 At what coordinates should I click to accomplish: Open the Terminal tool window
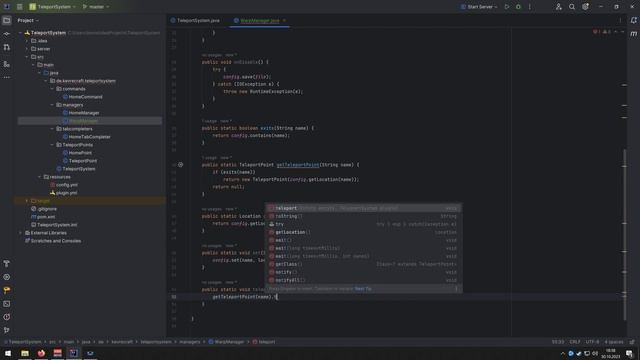7,304
